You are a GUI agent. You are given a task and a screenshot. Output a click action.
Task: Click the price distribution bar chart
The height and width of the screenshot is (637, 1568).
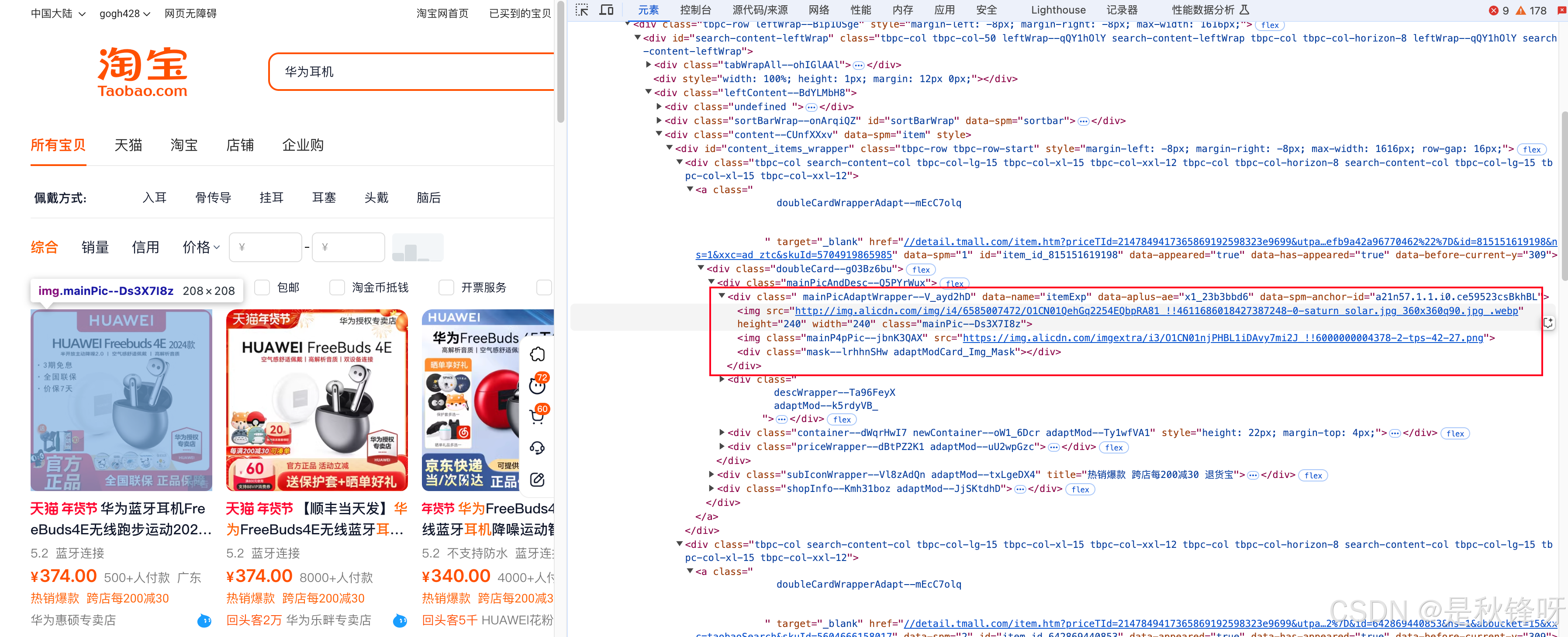pos(418,247)
